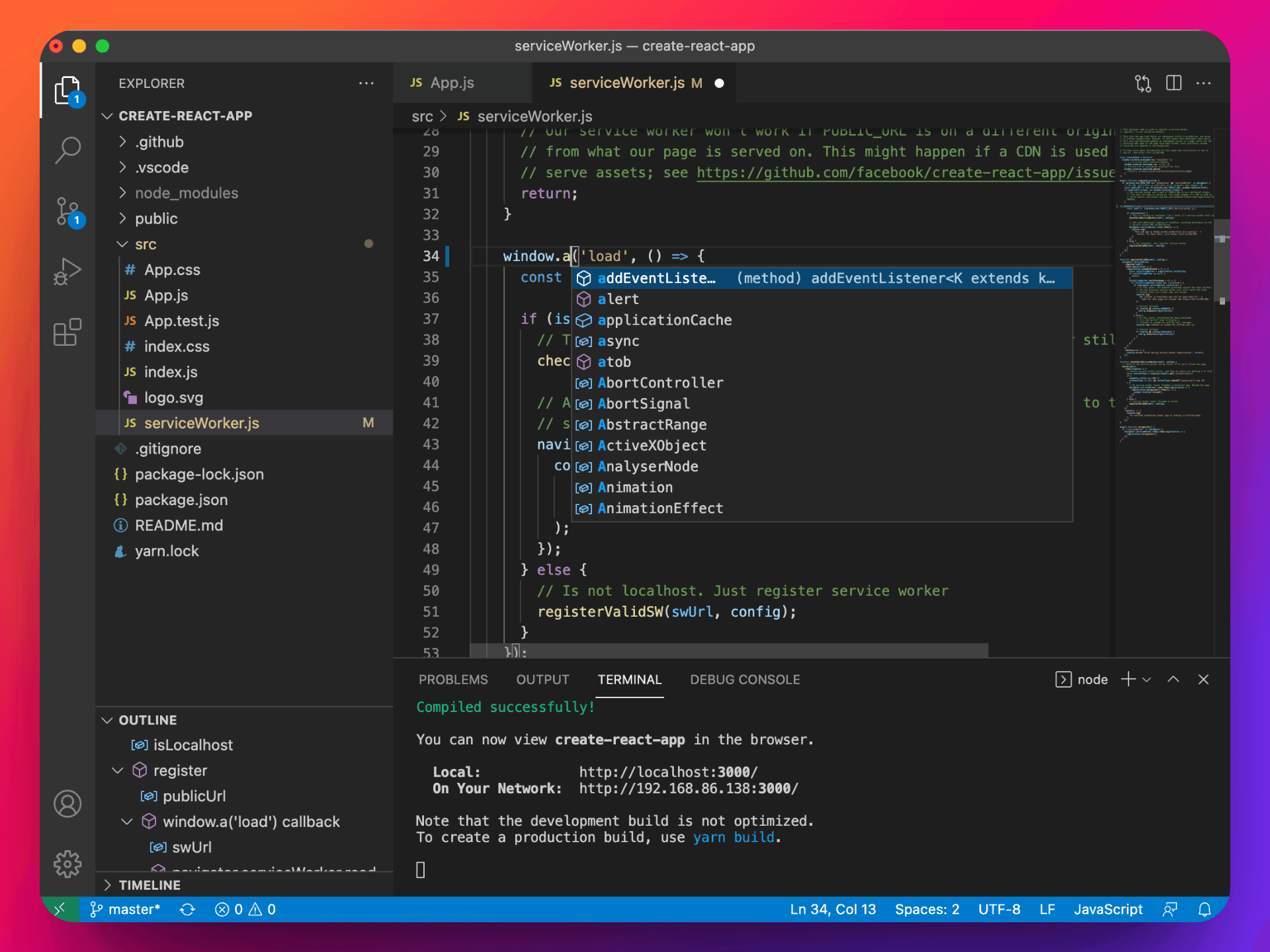This screenshot has height=952, width=1270.
Task: Open the GitHub issue link in comment
Action: (x=906, y=173)
